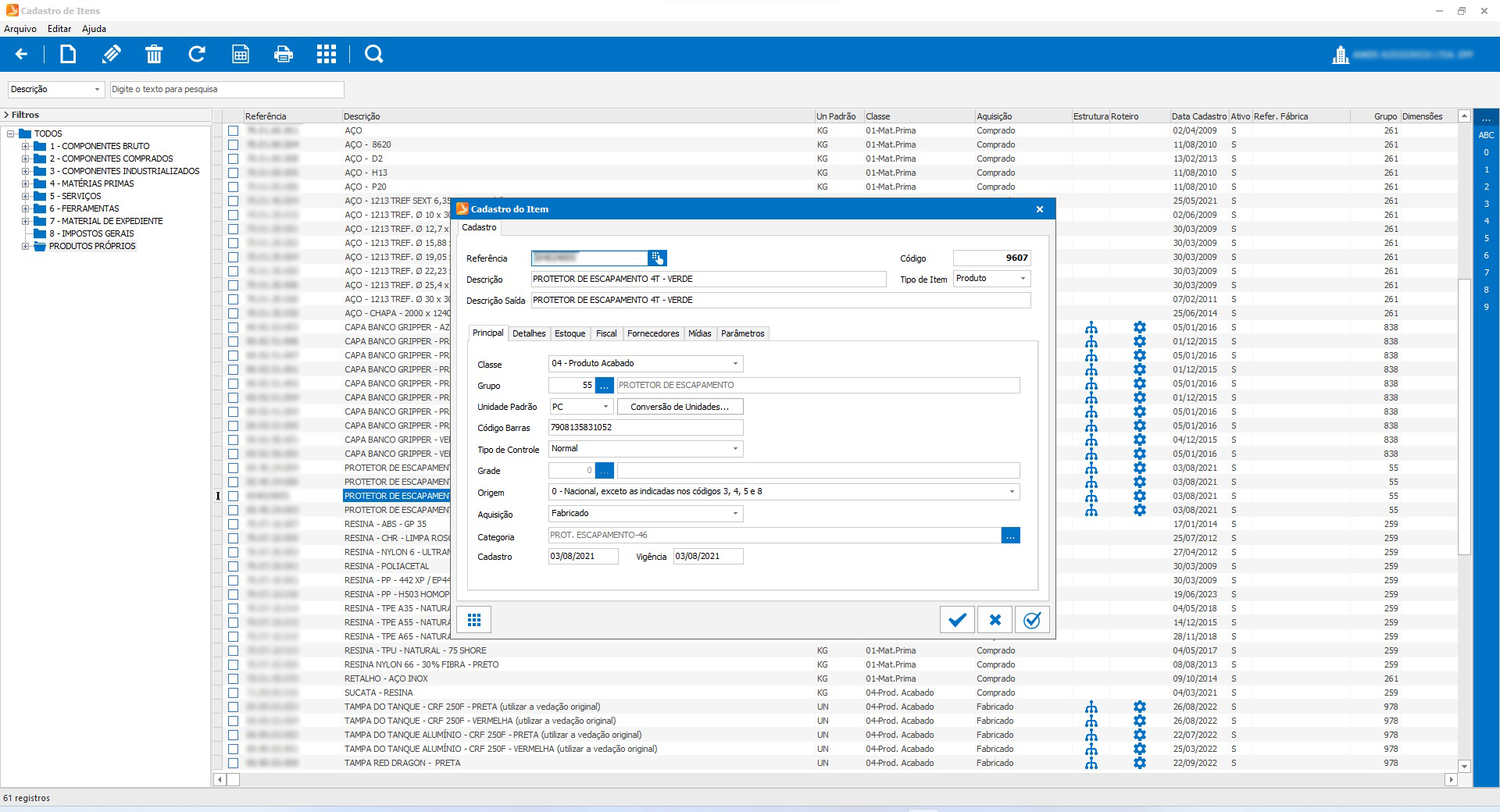Check the RESINA NYLON 66 row box

tap(233, 664)
